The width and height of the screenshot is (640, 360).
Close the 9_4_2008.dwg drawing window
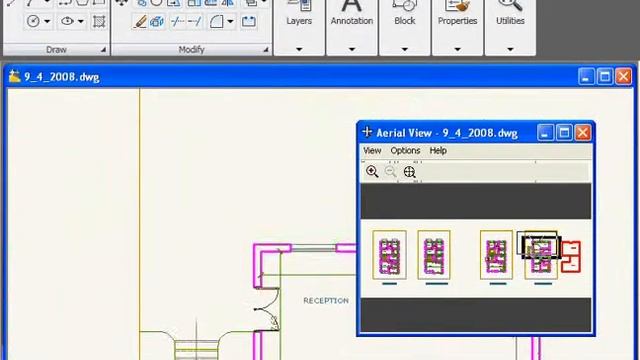(624, 77)
